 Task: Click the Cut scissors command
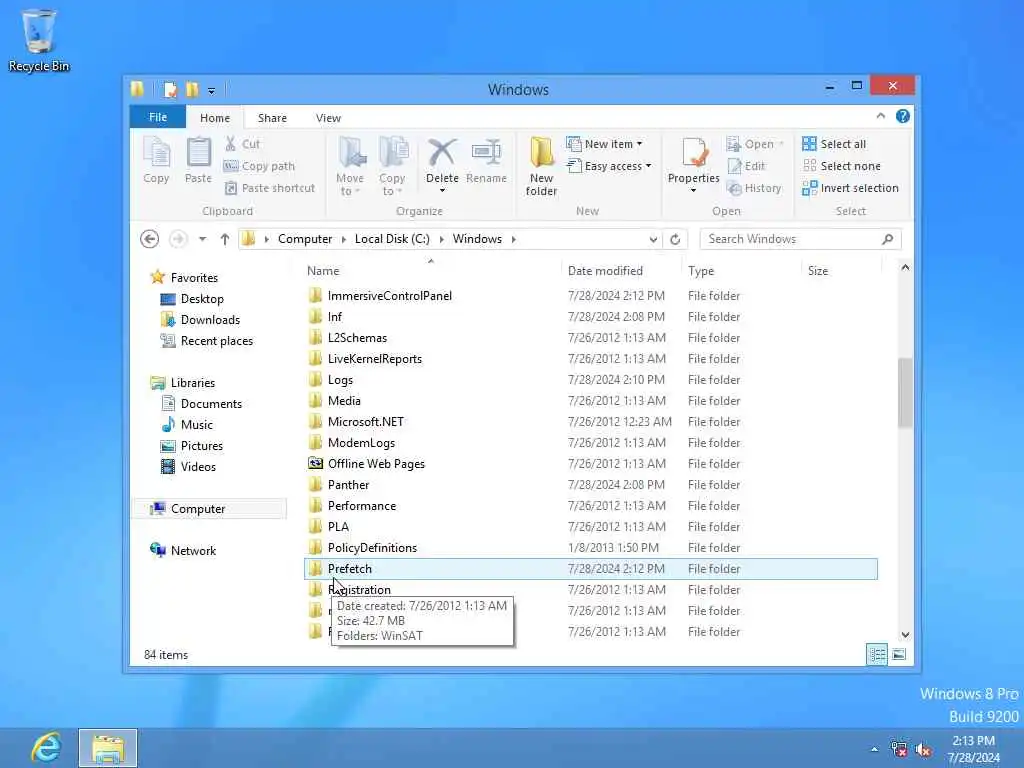243,144
